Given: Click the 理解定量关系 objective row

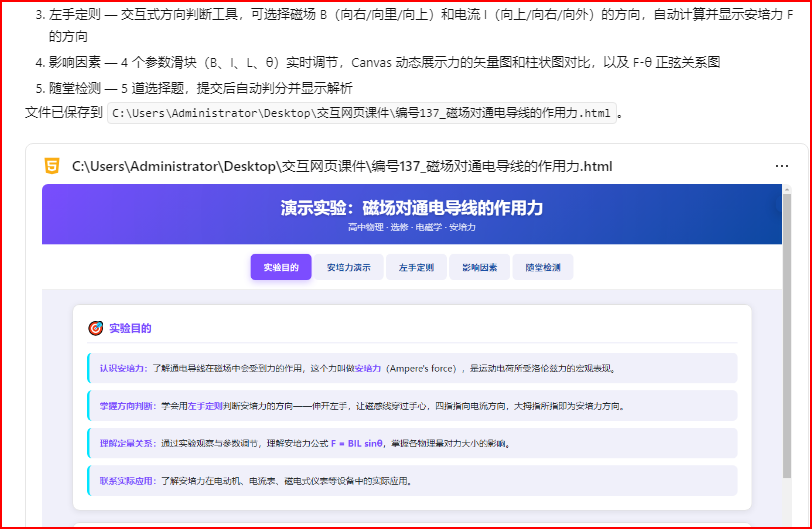Looking at the screenshot, I should [412, 443].
